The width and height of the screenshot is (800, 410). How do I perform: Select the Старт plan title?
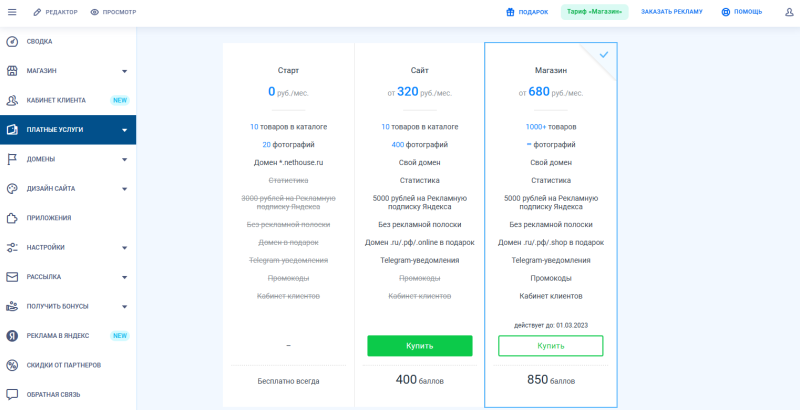click(x=288, y=70)
